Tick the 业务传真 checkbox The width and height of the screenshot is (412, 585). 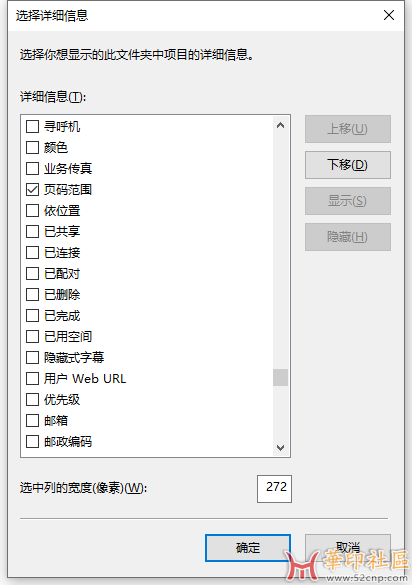coord(32,169)
